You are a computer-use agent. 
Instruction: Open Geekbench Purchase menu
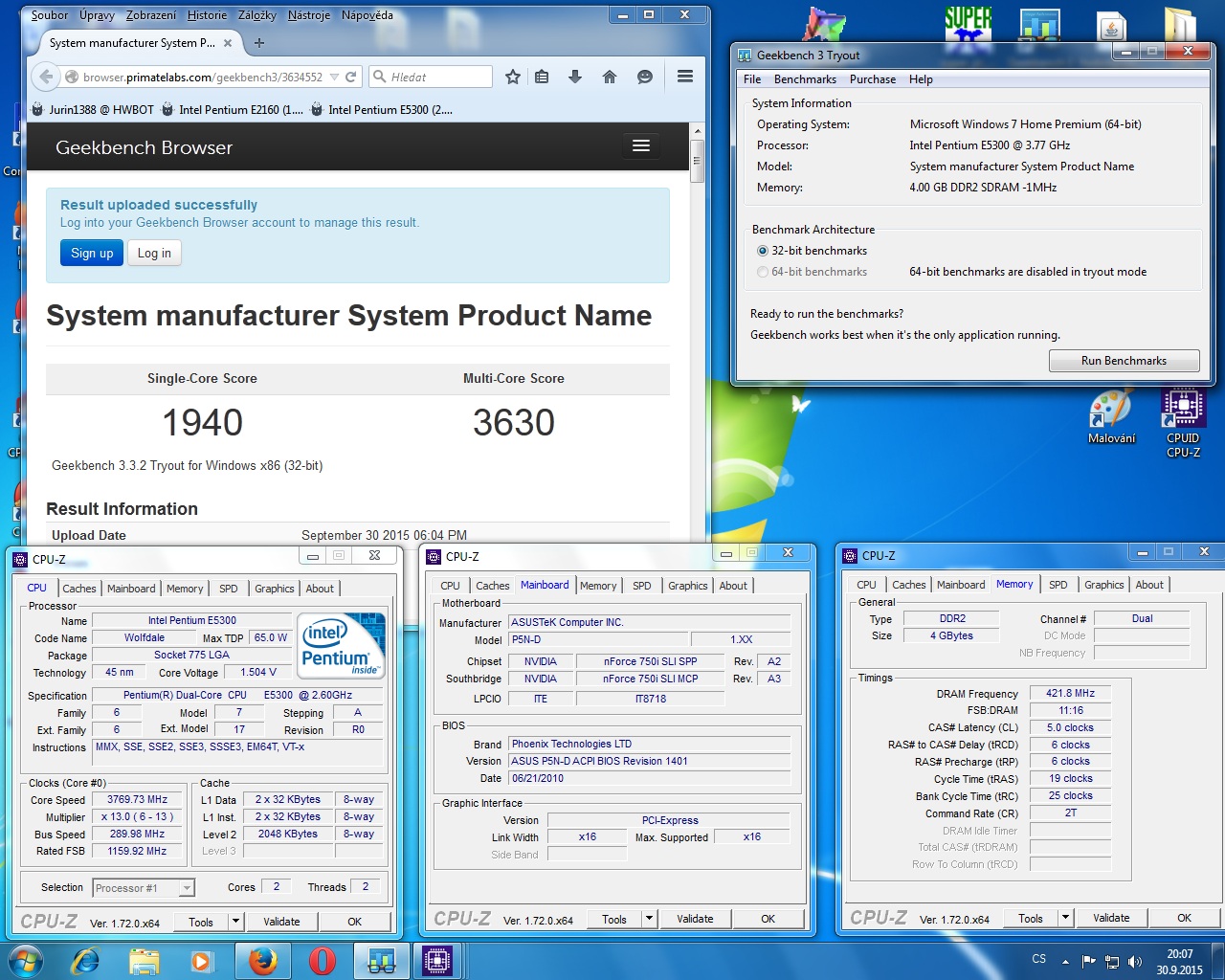point(873,79)
